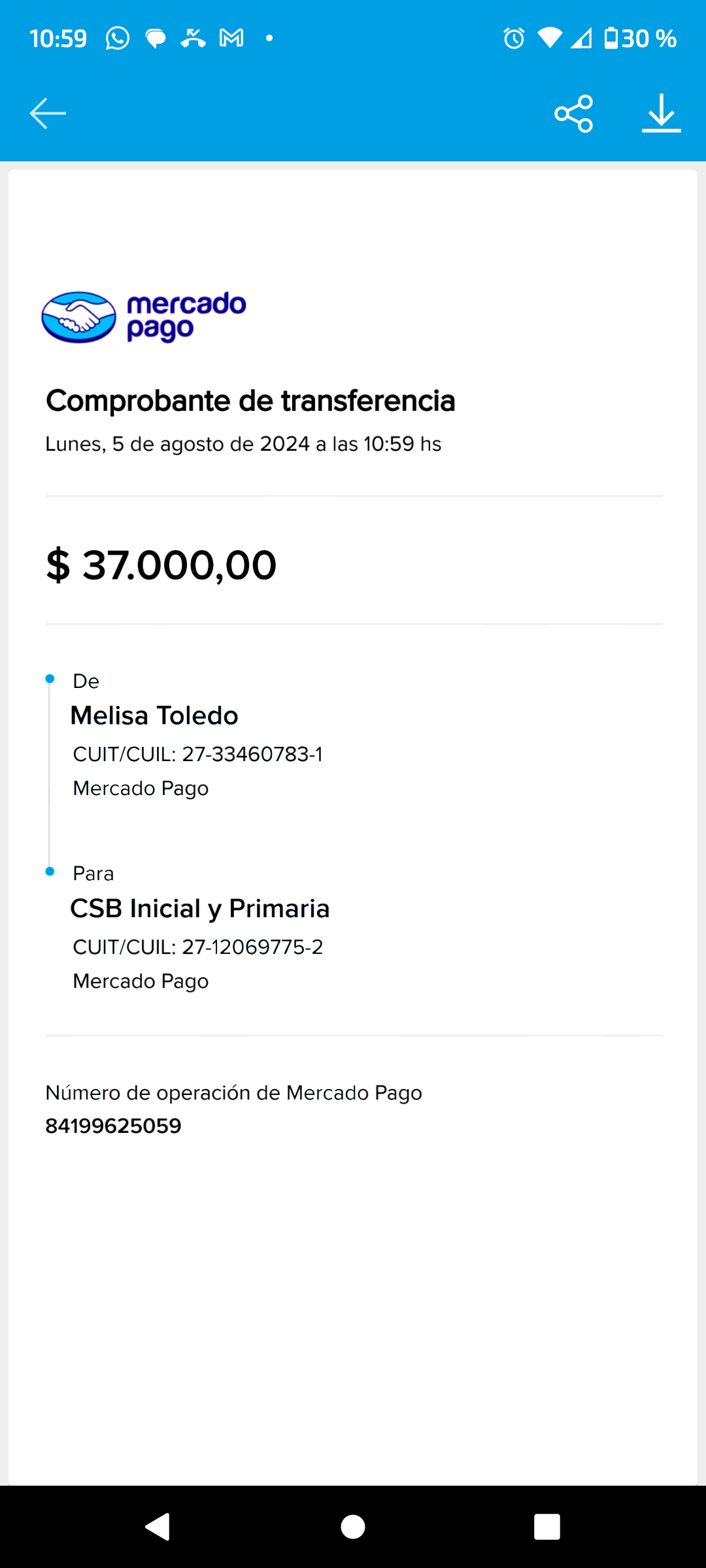Tap the battery 30% indicator
This screenshot has width=706, height=1568.
point(640,39)
